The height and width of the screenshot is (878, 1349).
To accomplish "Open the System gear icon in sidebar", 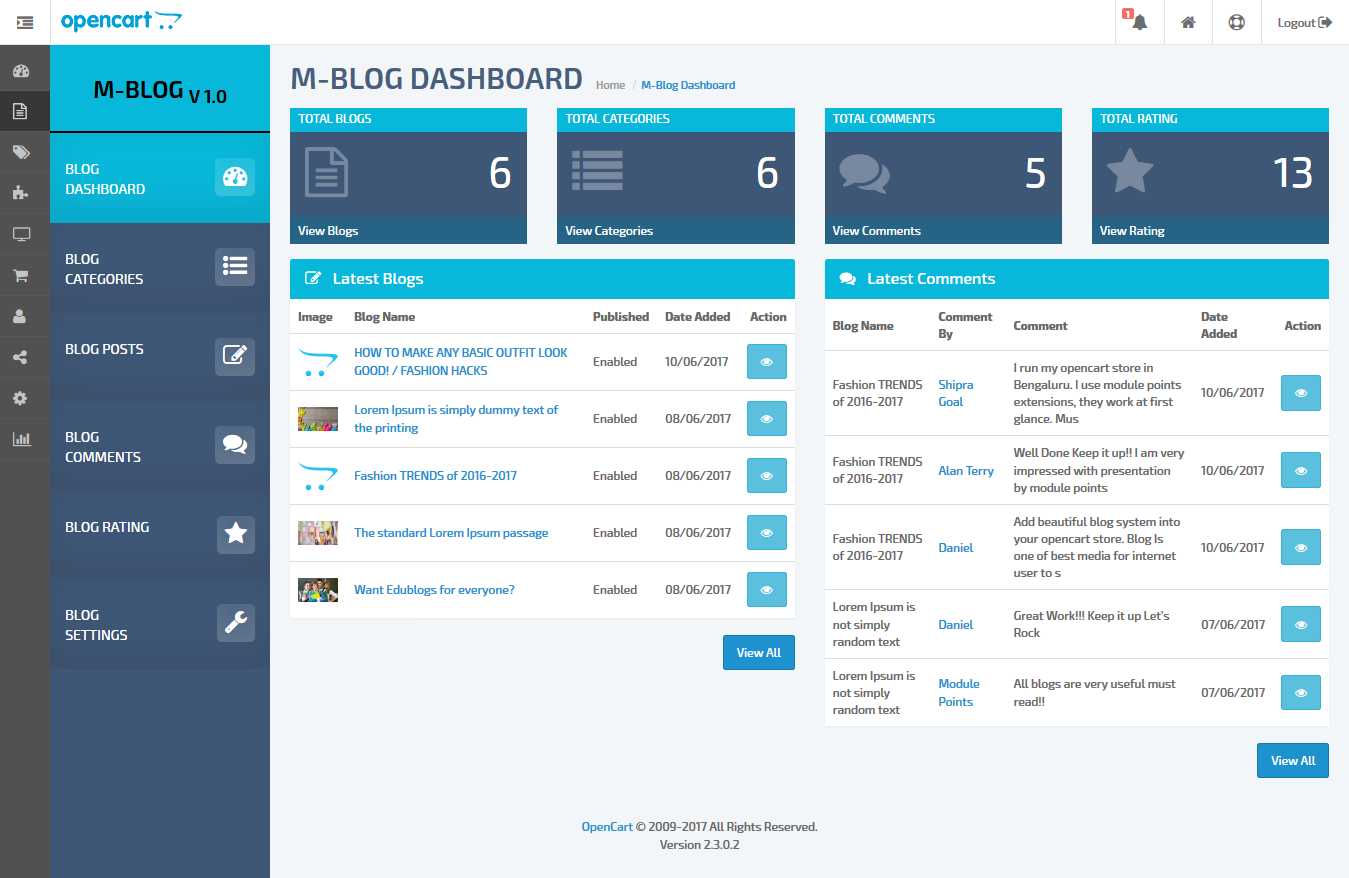I will 20,398.
